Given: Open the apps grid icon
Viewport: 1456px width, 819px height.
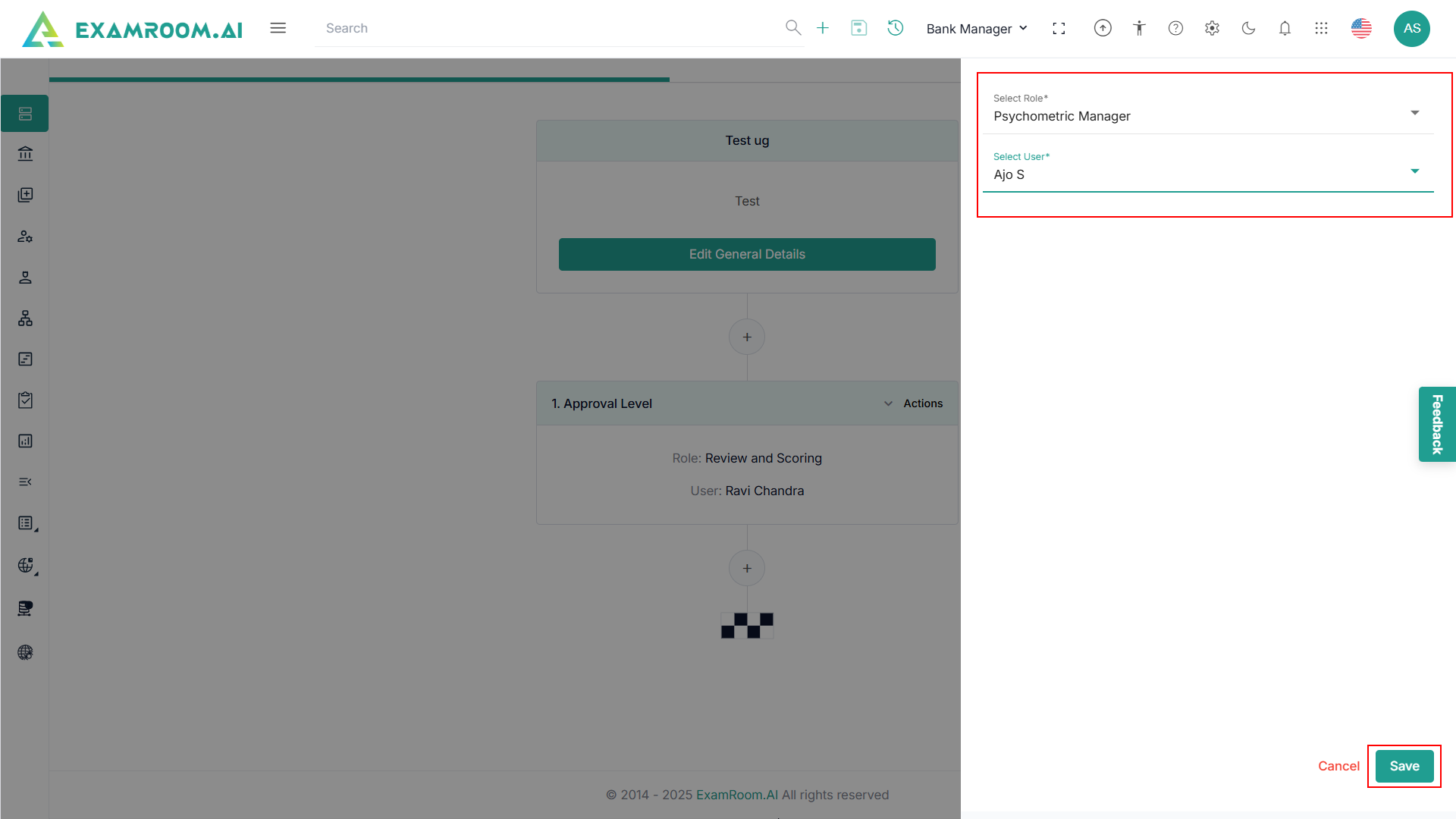Looking at the screenshot, I should click(1321, 28).
